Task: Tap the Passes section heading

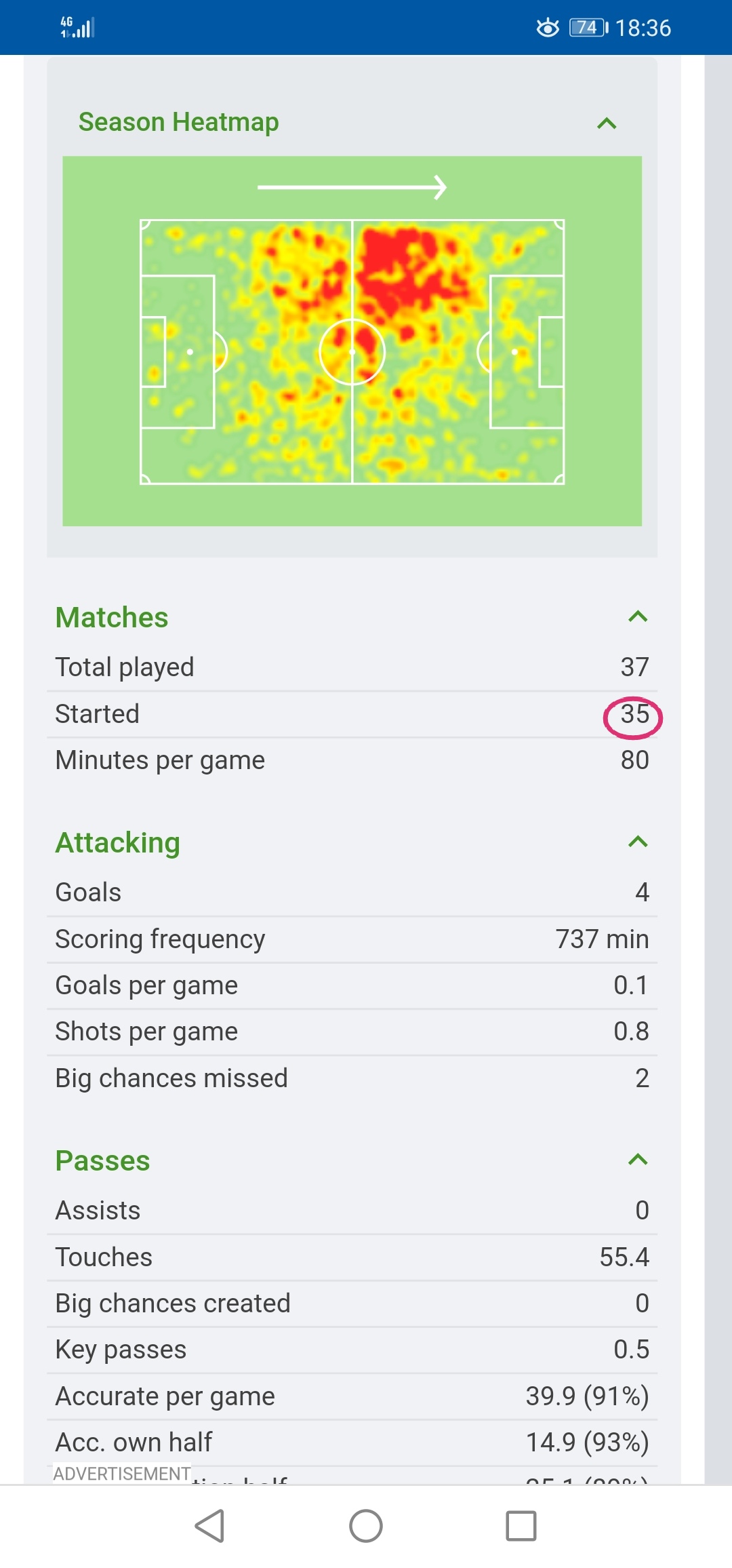Action: tap(102, 1160)
